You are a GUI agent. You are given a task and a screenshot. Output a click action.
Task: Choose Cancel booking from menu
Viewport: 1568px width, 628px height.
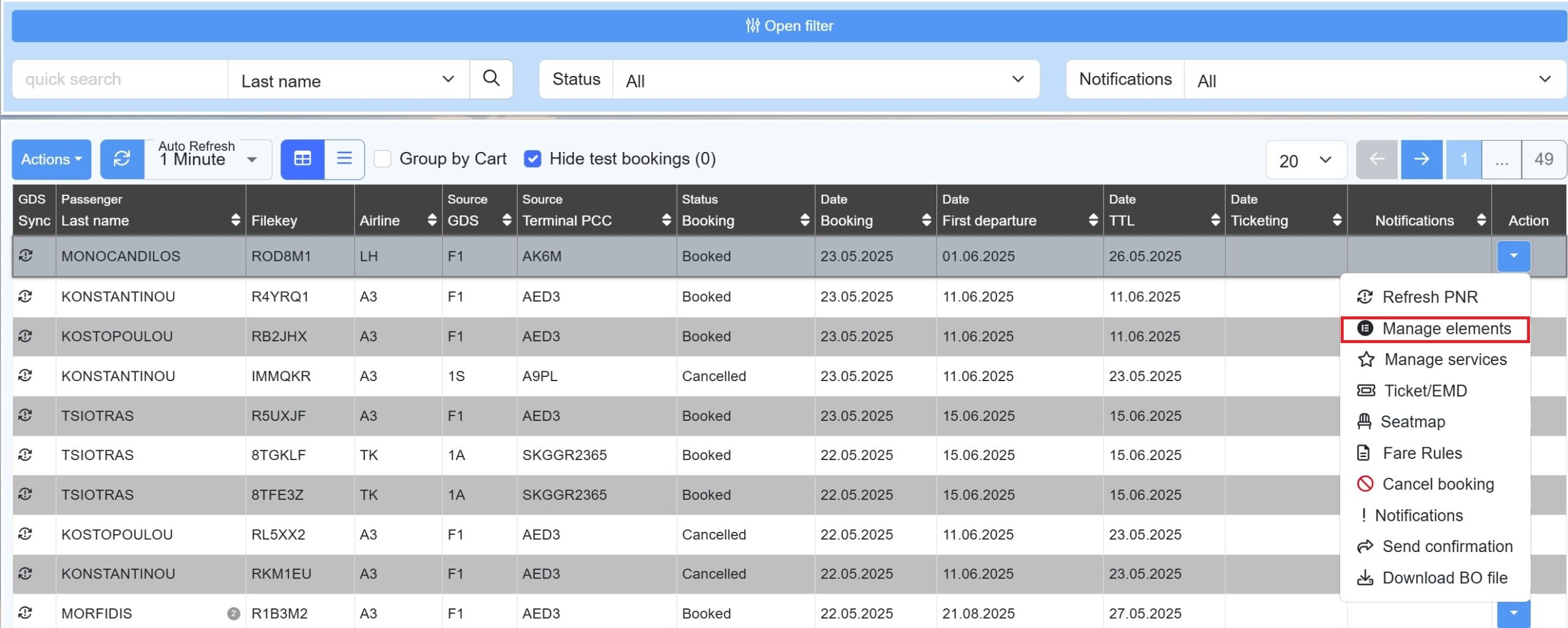click(x=1434, y=485)
